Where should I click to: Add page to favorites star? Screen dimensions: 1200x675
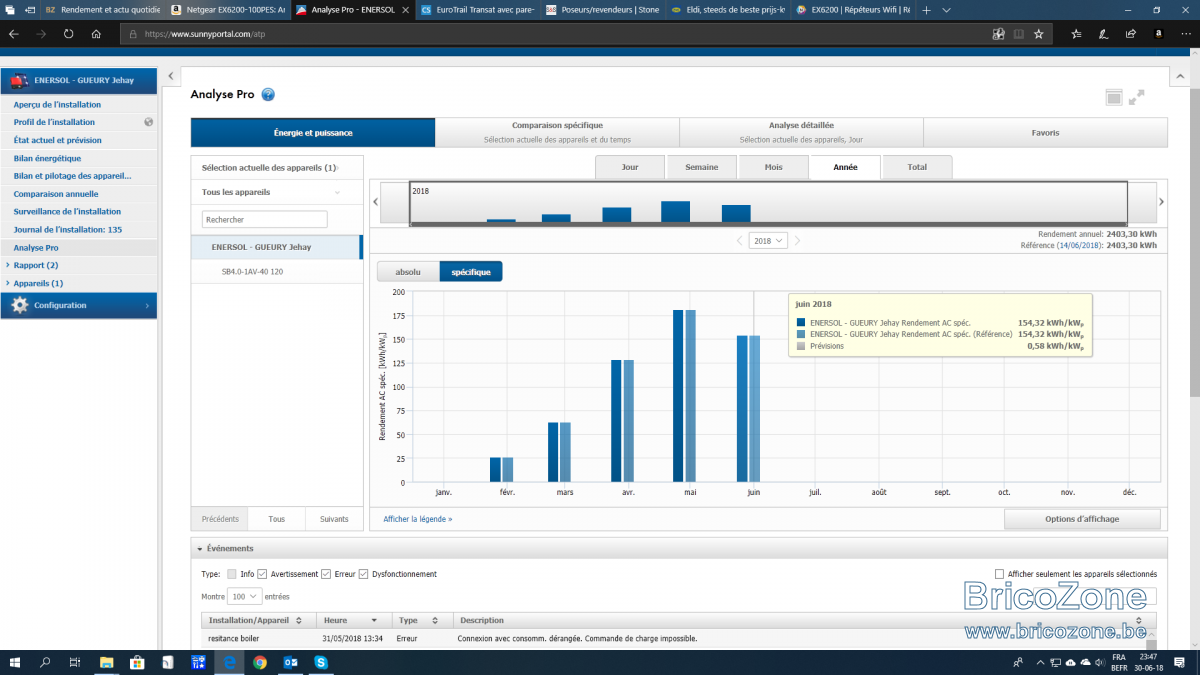point(1039,33)
